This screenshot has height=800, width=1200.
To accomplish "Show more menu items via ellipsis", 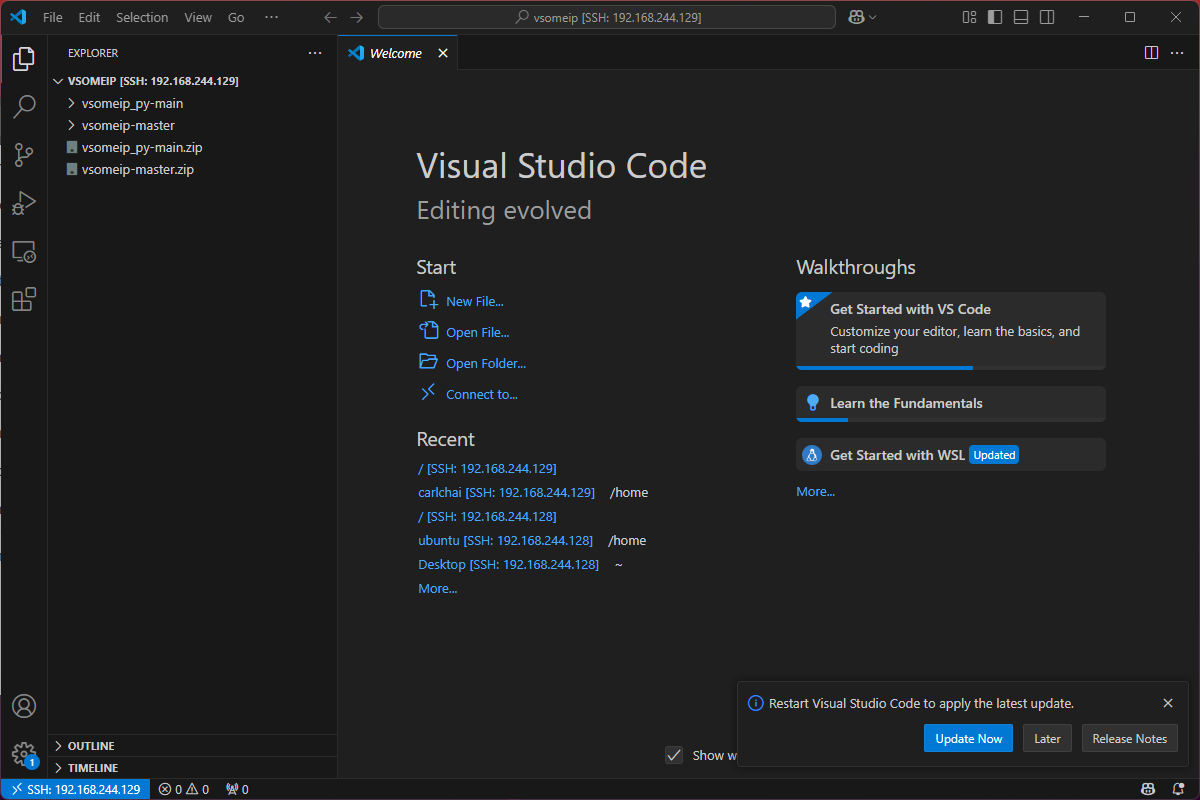I will coord(272,17).
